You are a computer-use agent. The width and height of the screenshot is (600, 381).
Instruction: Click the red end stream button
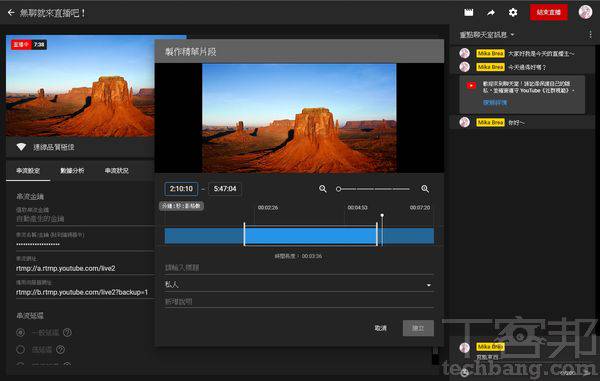548,12
